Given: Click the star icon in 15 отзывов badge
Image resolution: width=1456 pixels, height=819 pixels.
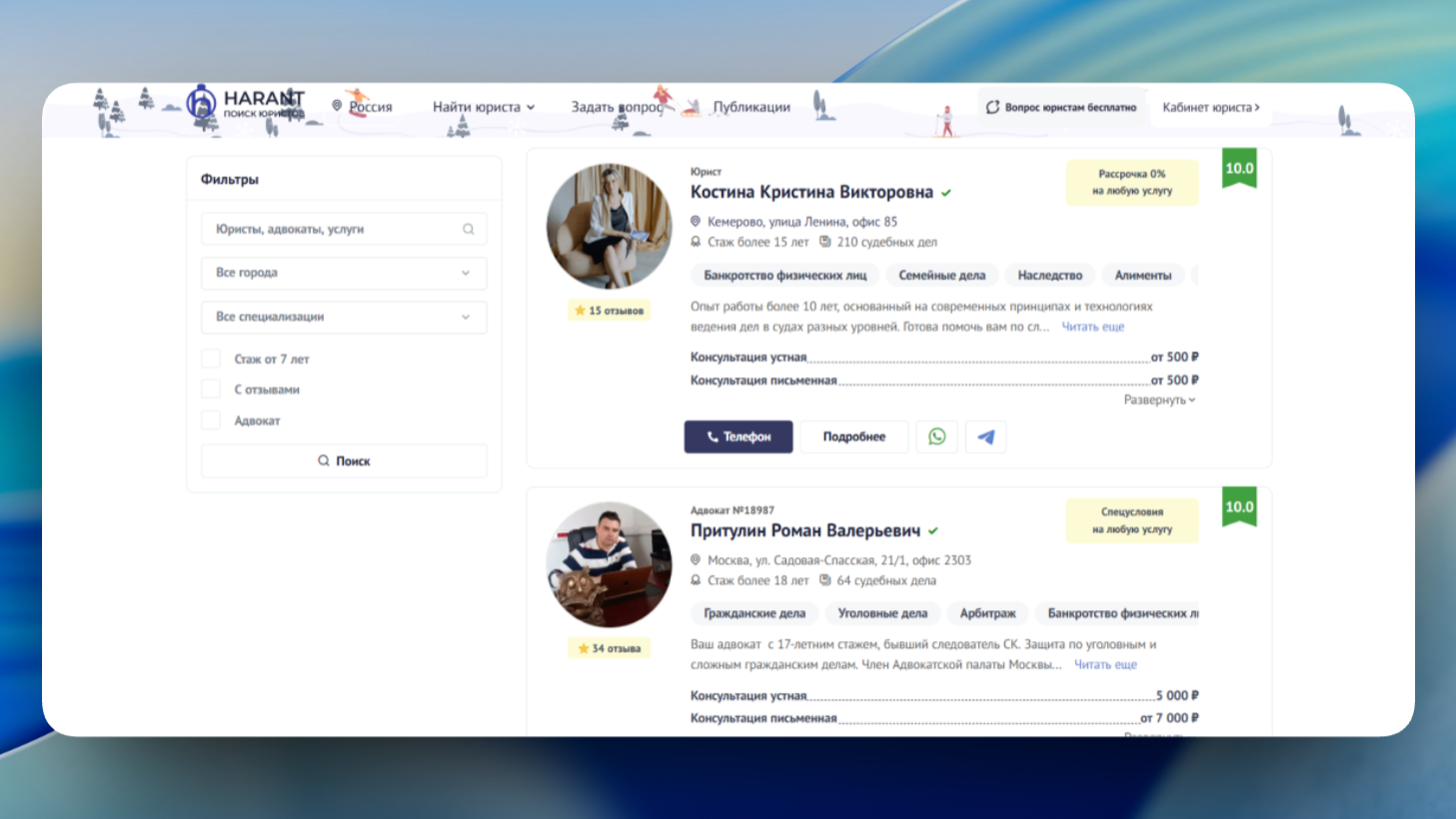Looking at the screenshot, I should [580, 311].
